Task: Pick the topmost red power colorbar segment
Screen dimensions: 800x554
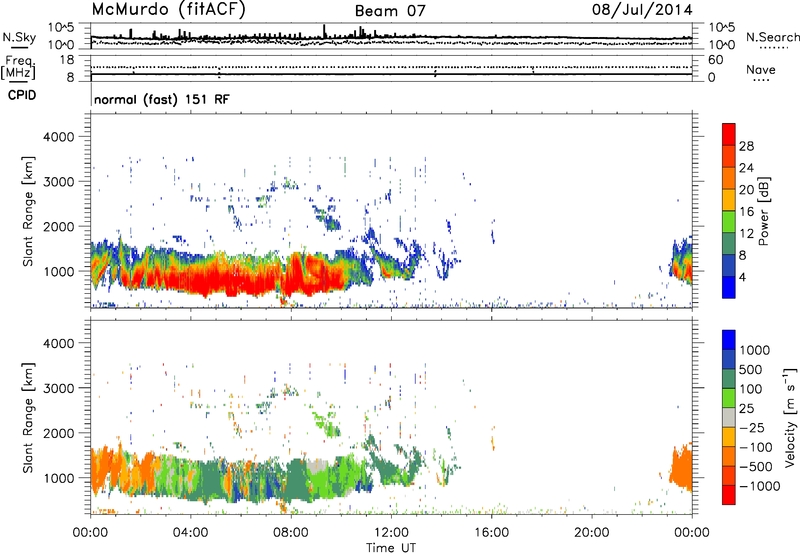Action: [729, 134]
